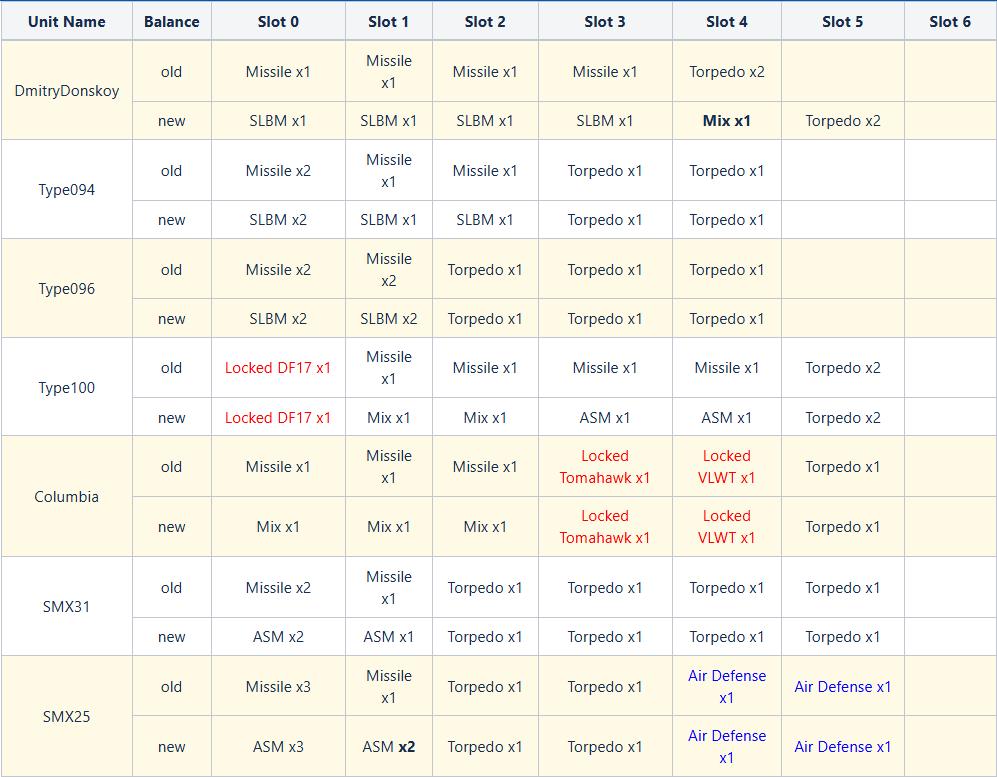Screen dimensions: 997x777
Task: Click red Locked DF17 x1 in Type100 old row
Action: point(278,368)
